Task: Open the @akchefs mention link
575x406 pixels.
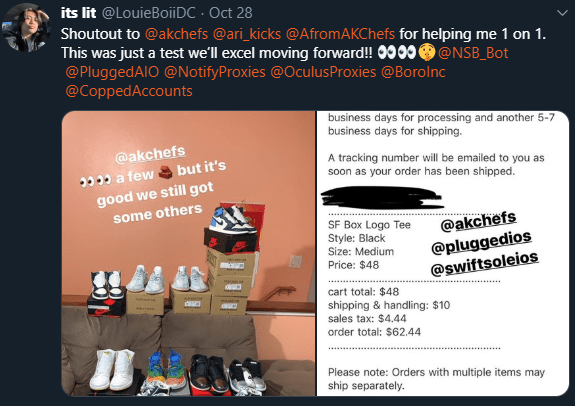Action: 176,34
